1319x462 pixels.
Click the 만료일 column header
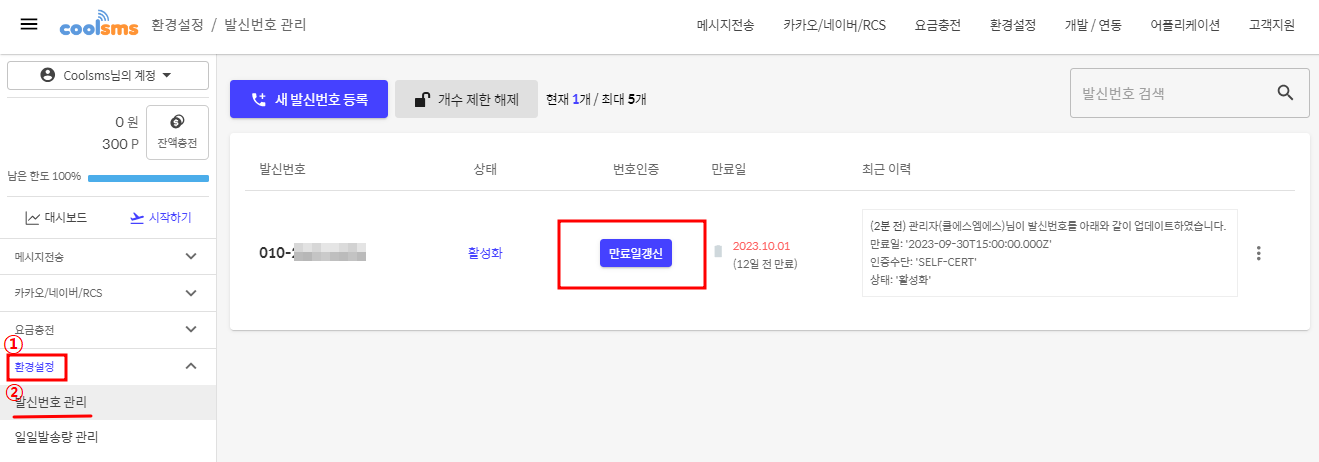728,169
